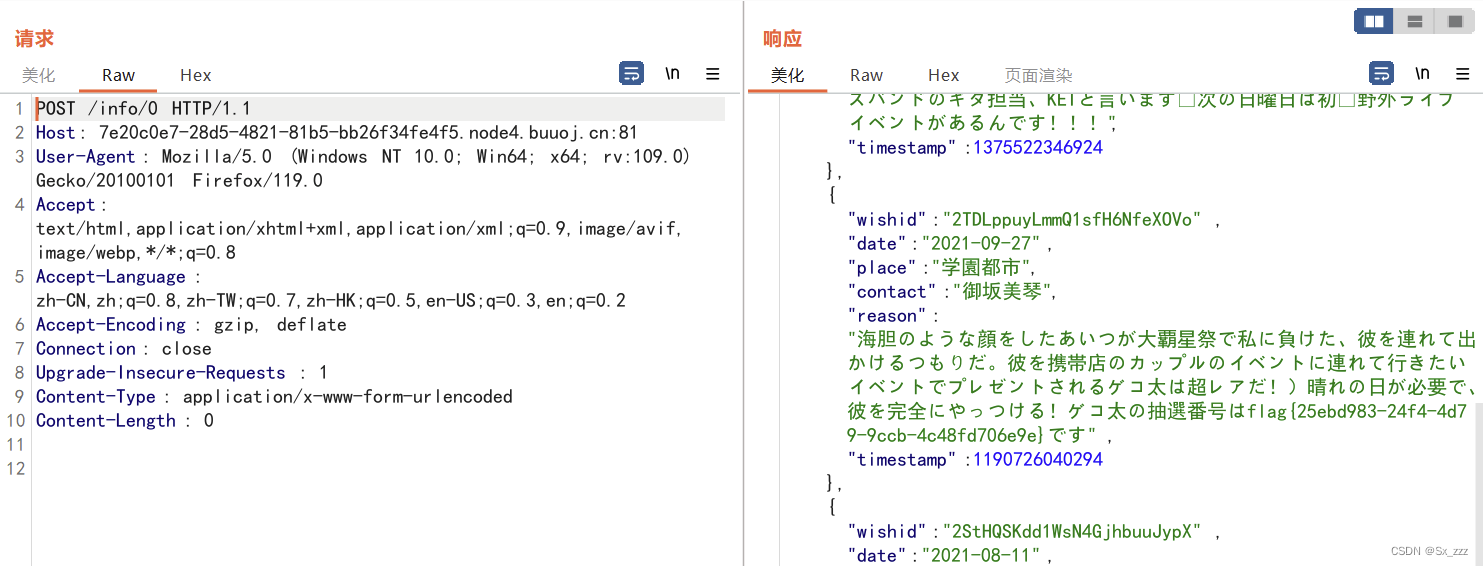The image size is (1483, 566).
Task: Select combined tabbed layout icon
Action: (1453, 21)
